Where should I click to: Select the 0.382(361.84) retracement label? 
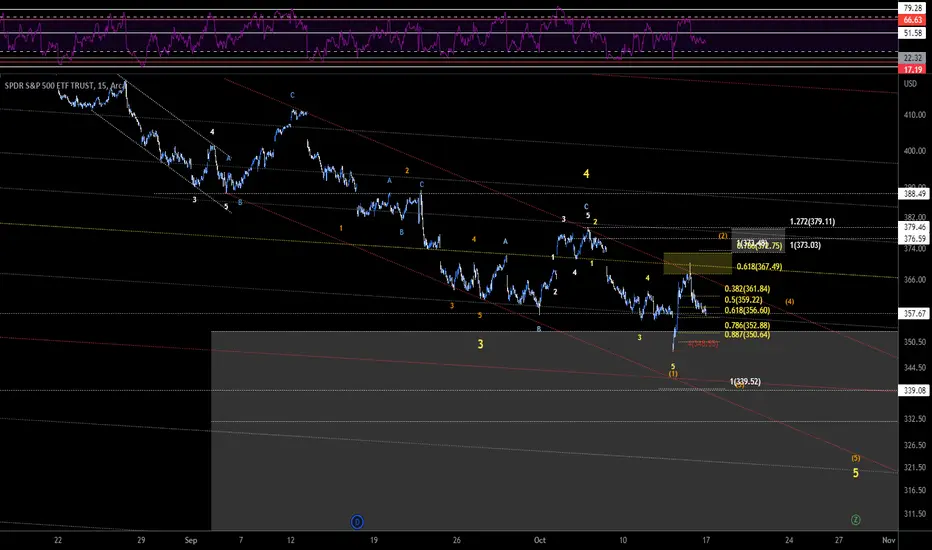point(747,289)
